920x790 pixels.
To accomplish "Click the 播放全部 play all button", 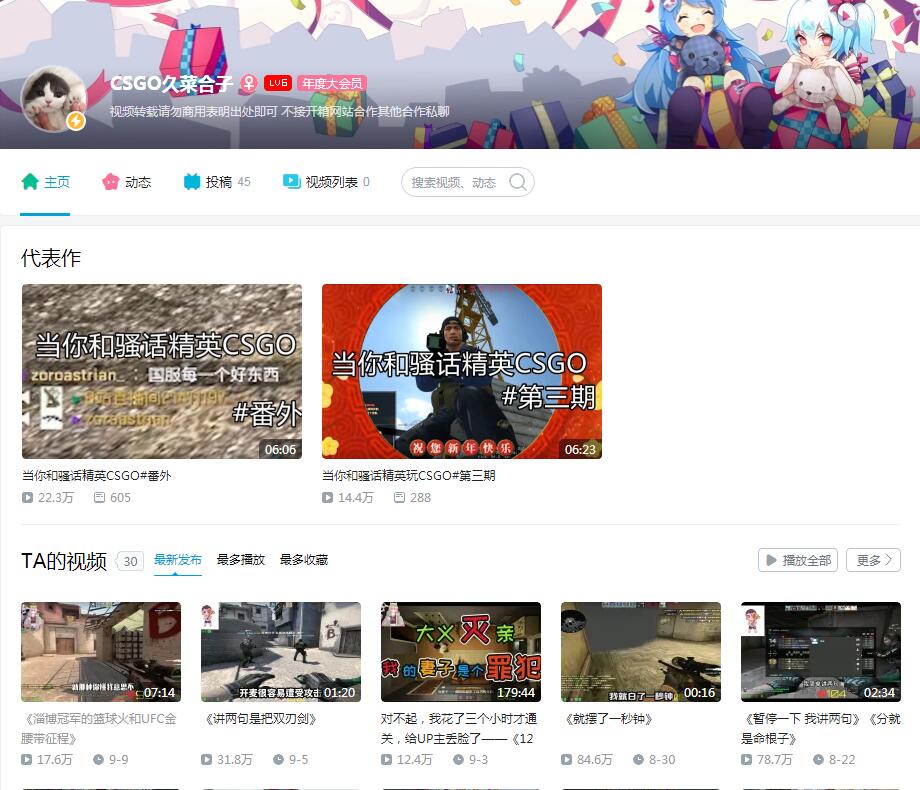I will (x=798, y=560).
